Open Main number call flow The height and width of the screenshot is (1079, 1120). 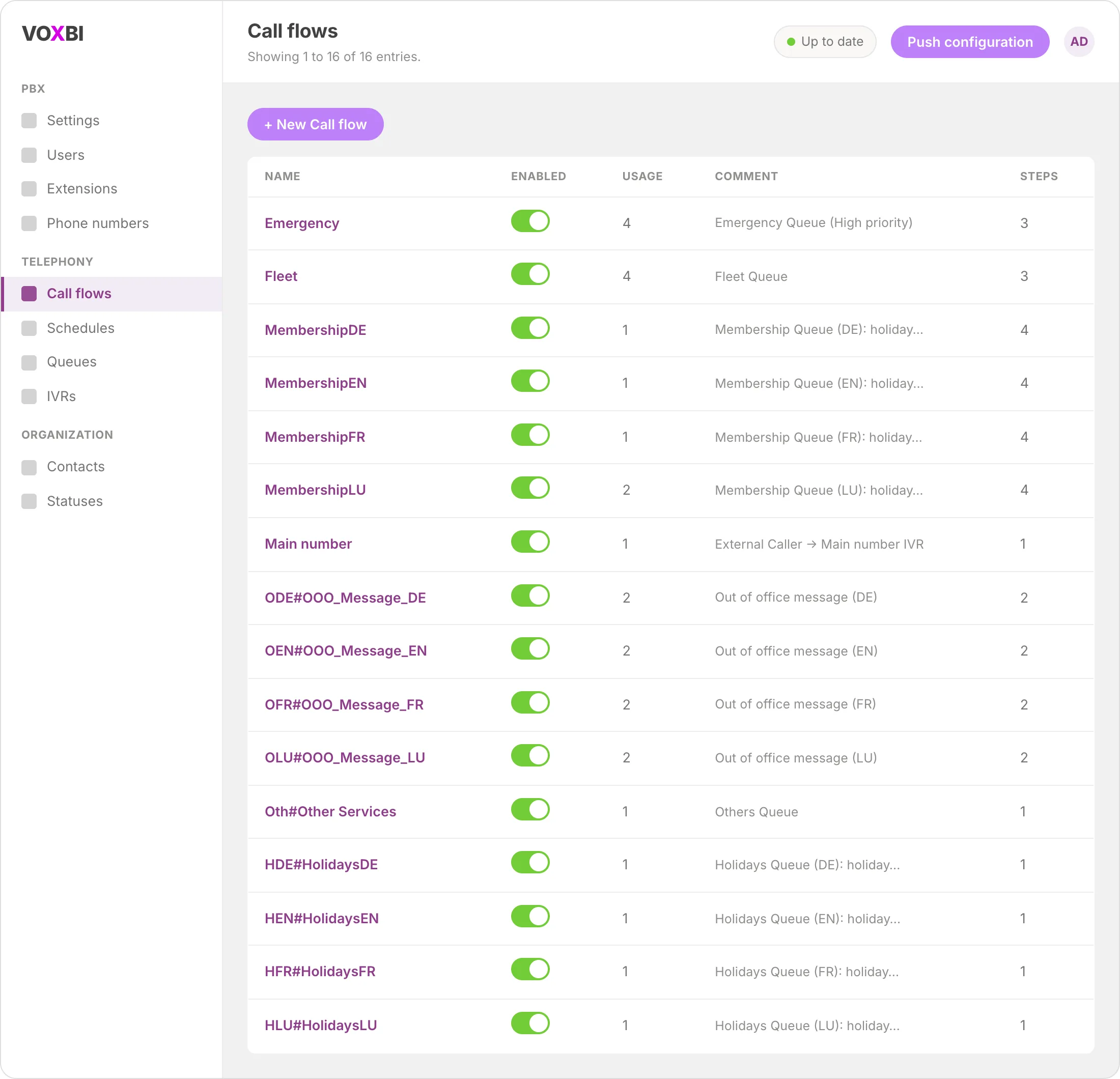coord(308,544)
